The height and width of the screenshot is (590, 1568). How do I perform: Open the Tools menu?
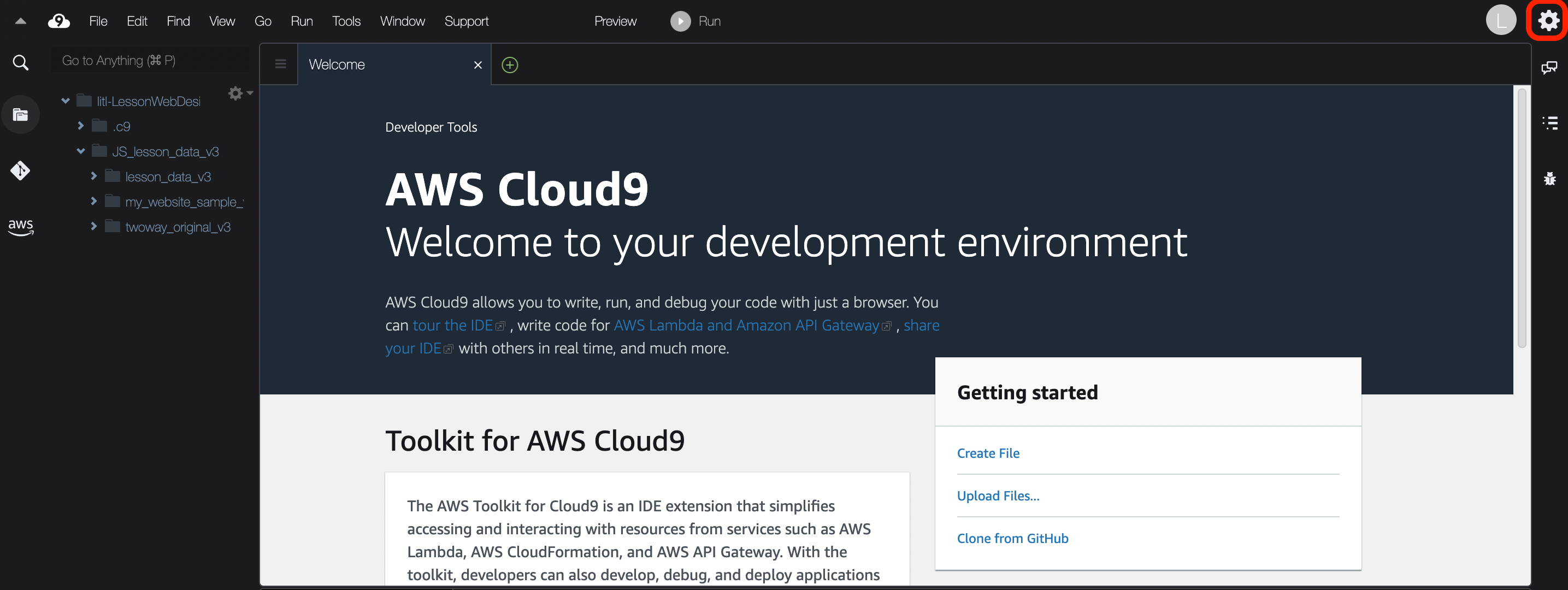(x=346, y=21)
